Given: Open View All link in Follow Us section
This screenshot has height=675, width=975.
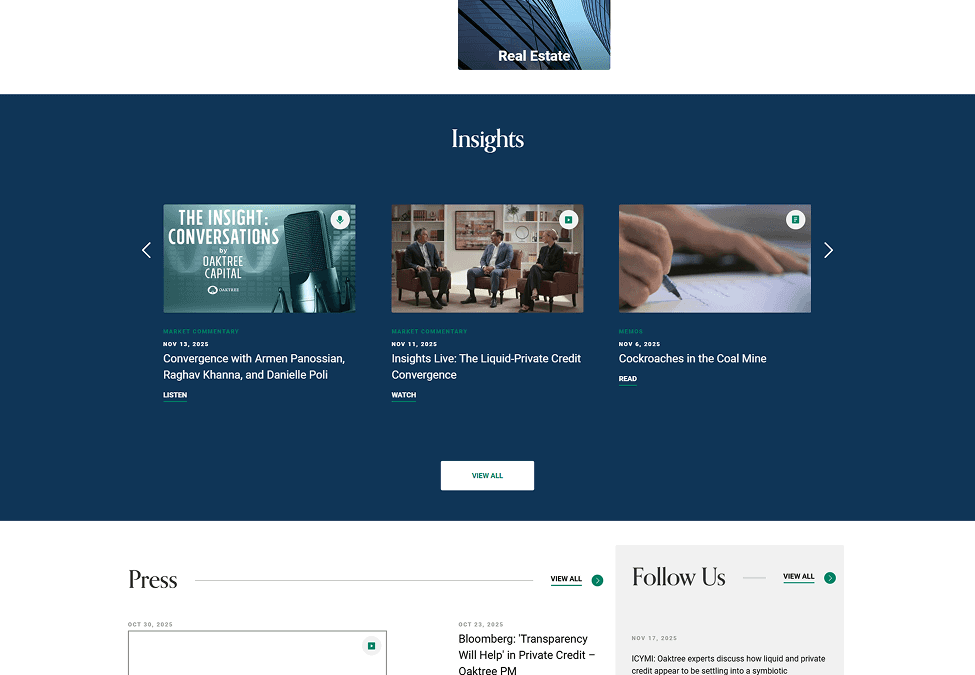Looking at the screenshot, I should (798, 577).
